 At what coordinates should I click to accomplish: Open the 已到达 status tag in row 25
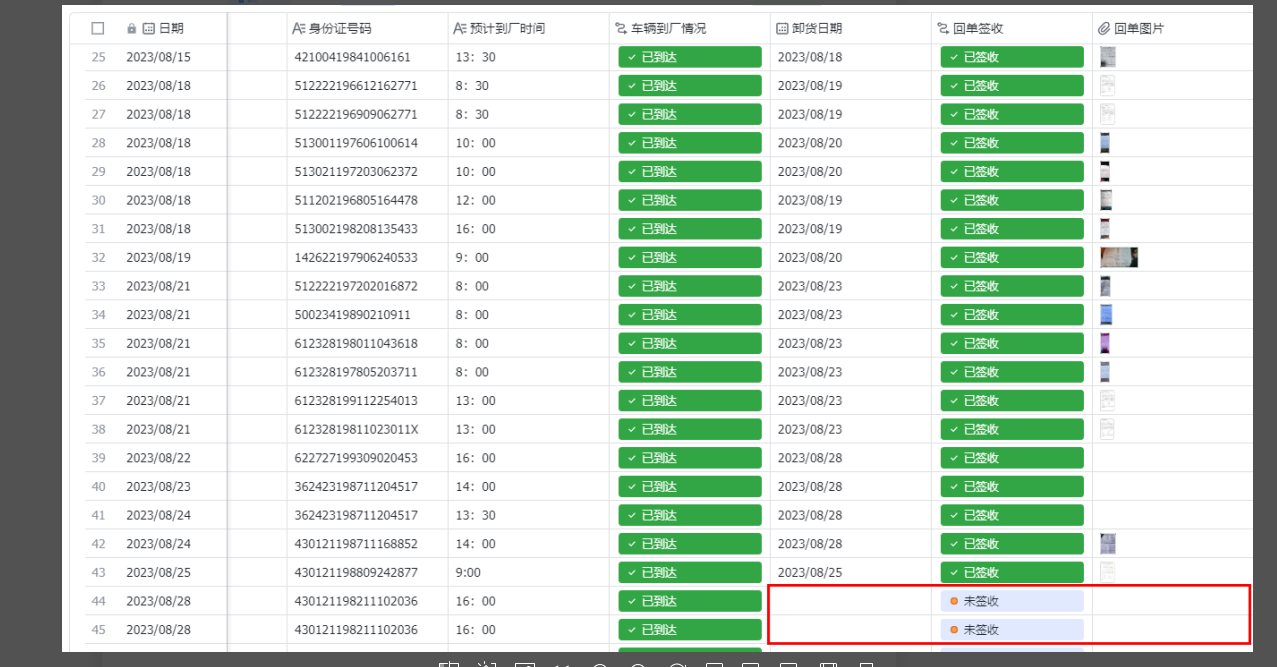pyautogui.click(x=689, y=57)
